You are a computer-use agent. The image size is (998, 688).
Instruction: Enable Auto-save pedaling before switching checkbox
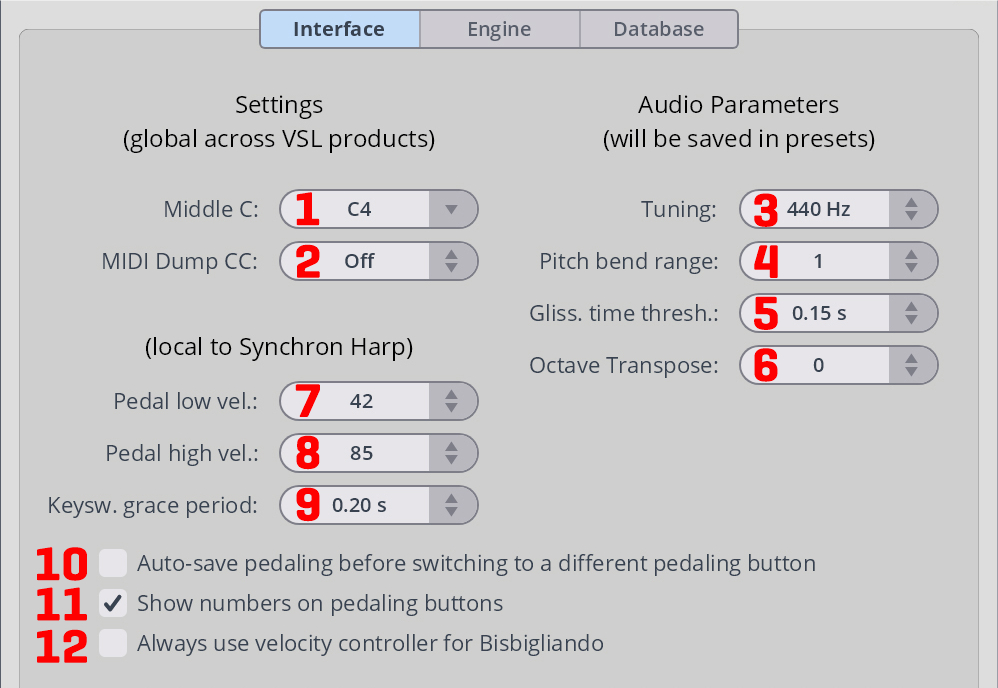coord(113,563)
